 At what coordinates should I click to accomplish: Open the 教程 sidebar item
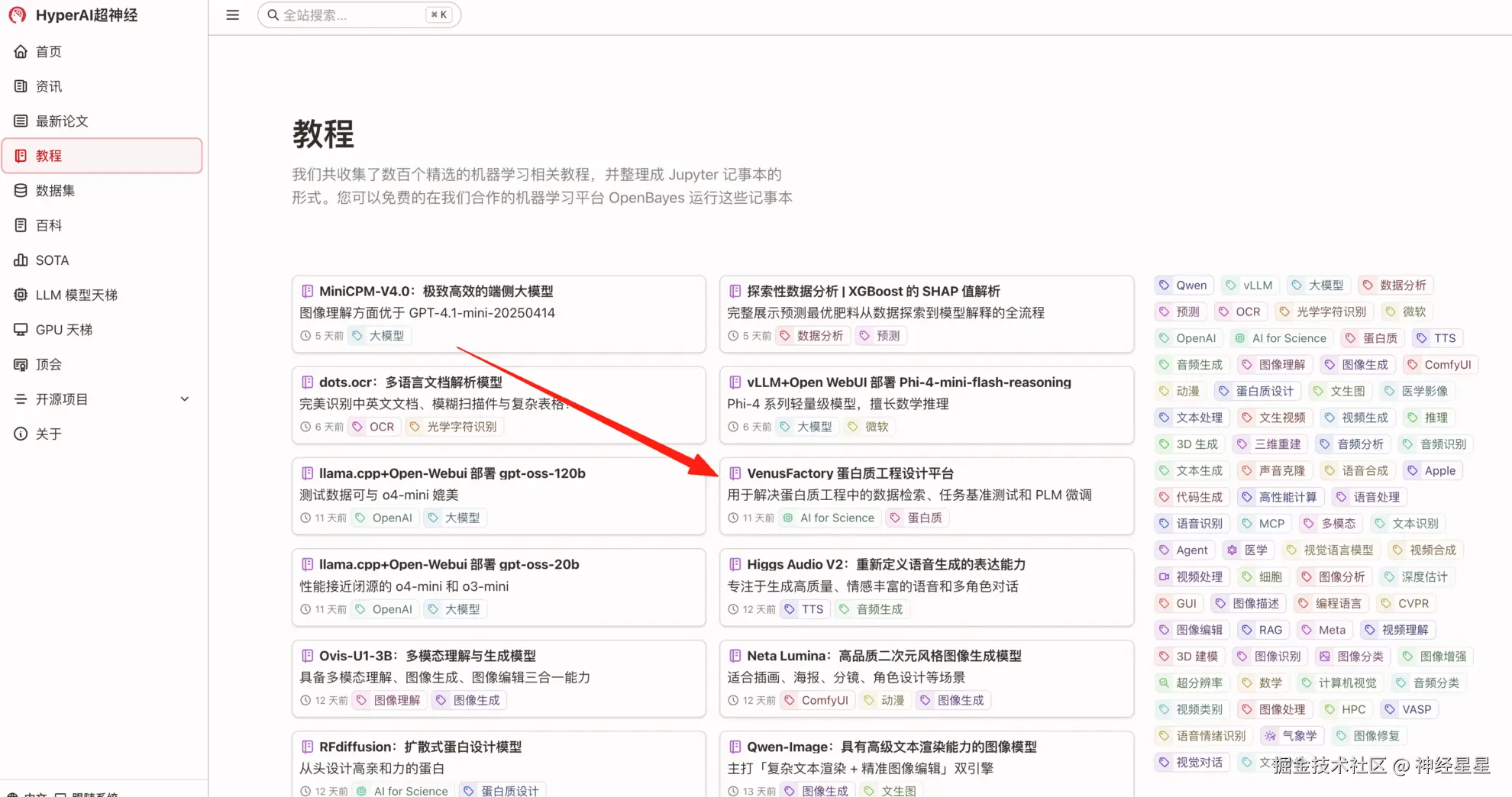pyautogui.click(x=102, y=156)
